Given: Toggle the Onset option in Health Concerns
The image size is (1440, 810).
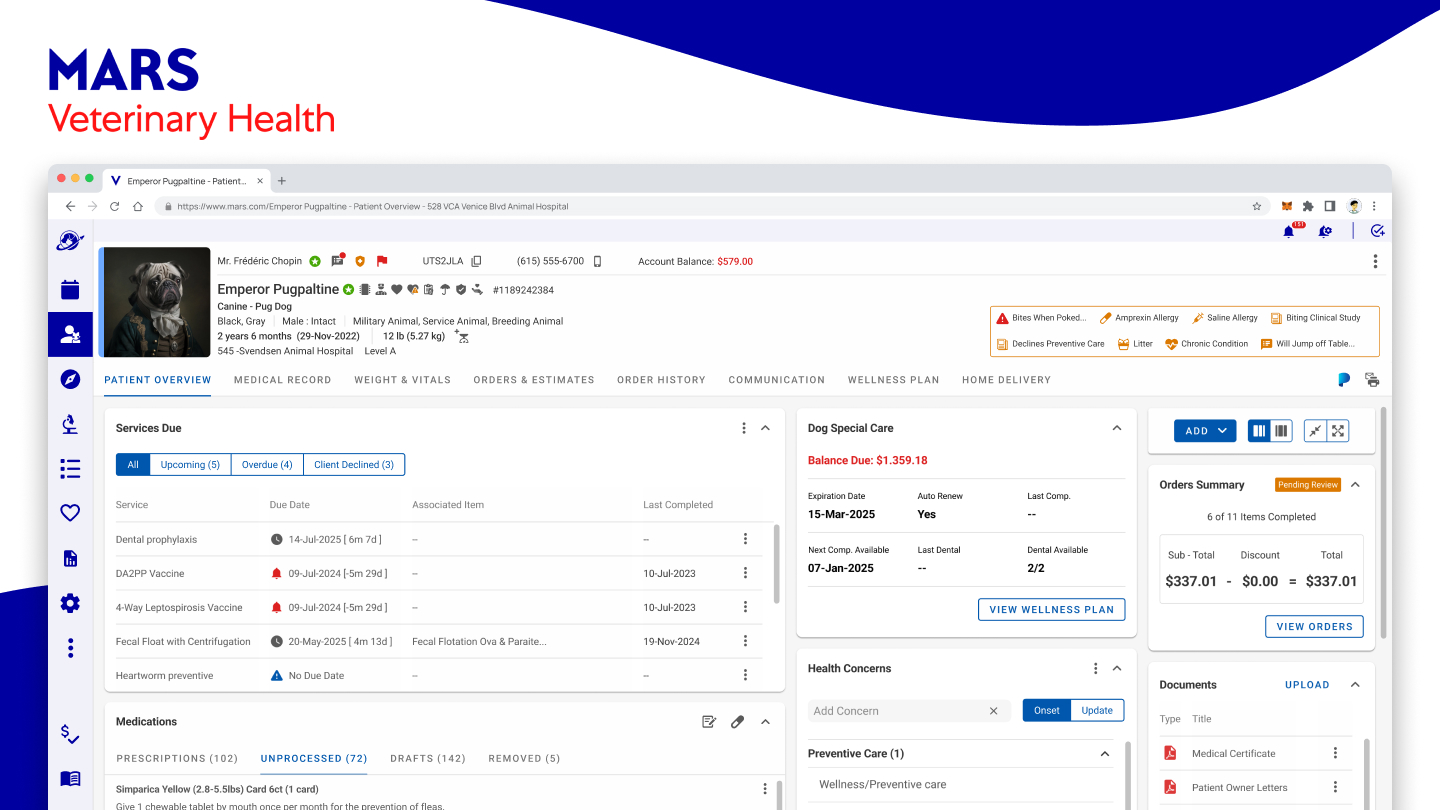Looking at the screenshot, I should point(1047,710).
